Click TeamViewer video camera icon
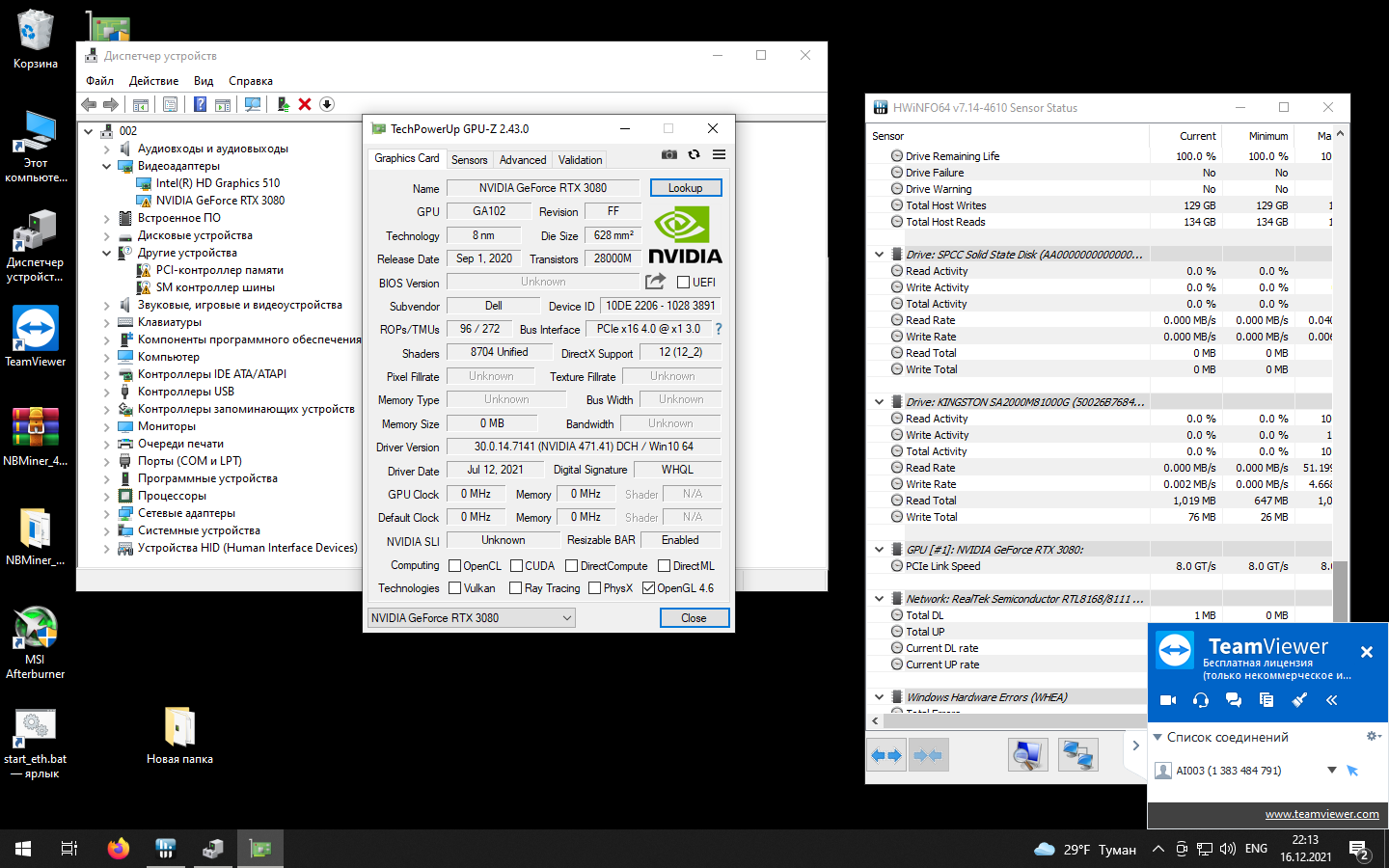This screenshot has width=1389, height=868. click(x=1168, y=700)
